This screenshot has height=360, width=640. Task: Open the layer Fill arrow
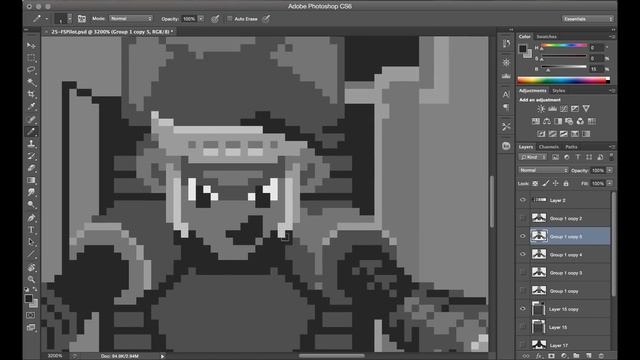[609, 184]
